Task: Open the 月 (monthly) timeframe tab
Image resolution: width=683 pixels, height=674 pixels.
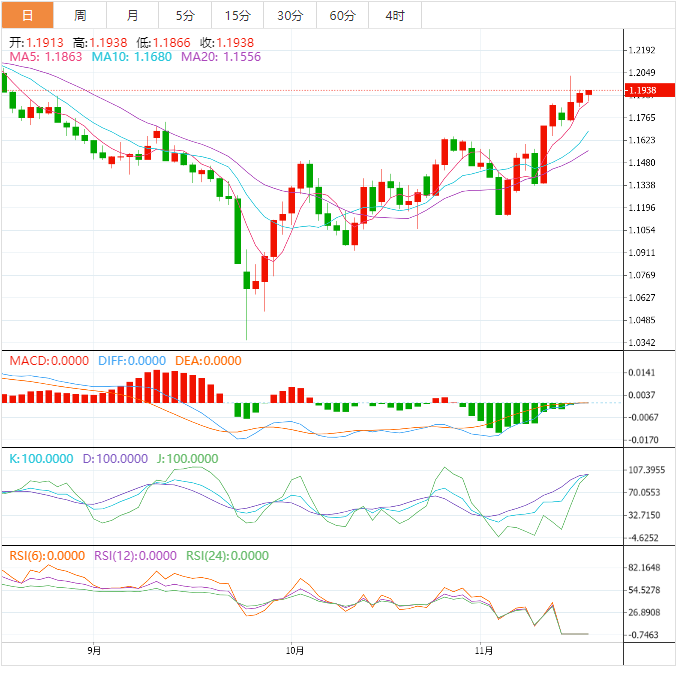Action: pos(133,15)
